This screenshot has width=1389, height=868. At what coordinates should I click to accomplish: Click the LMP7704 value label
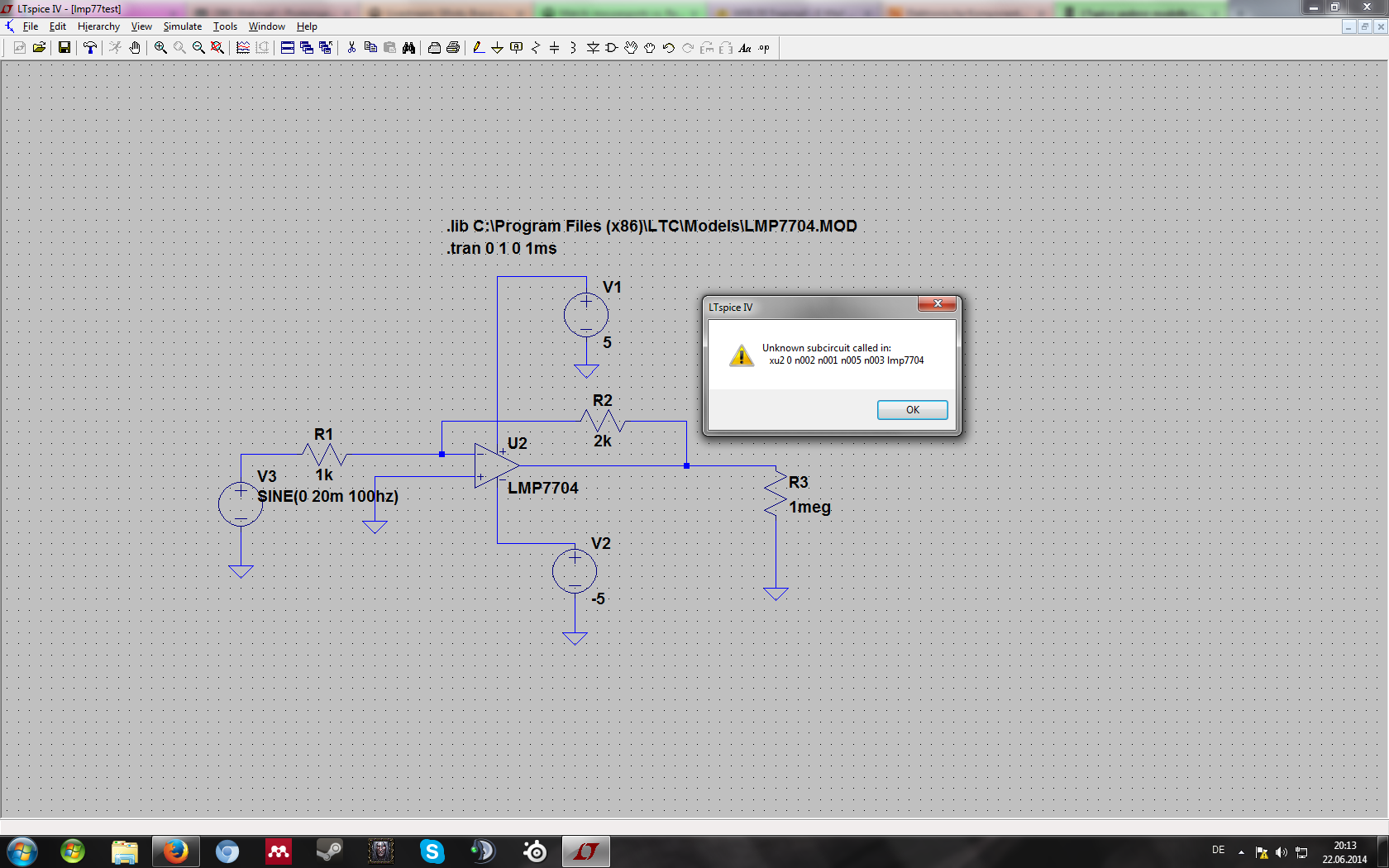pos(543,488)
